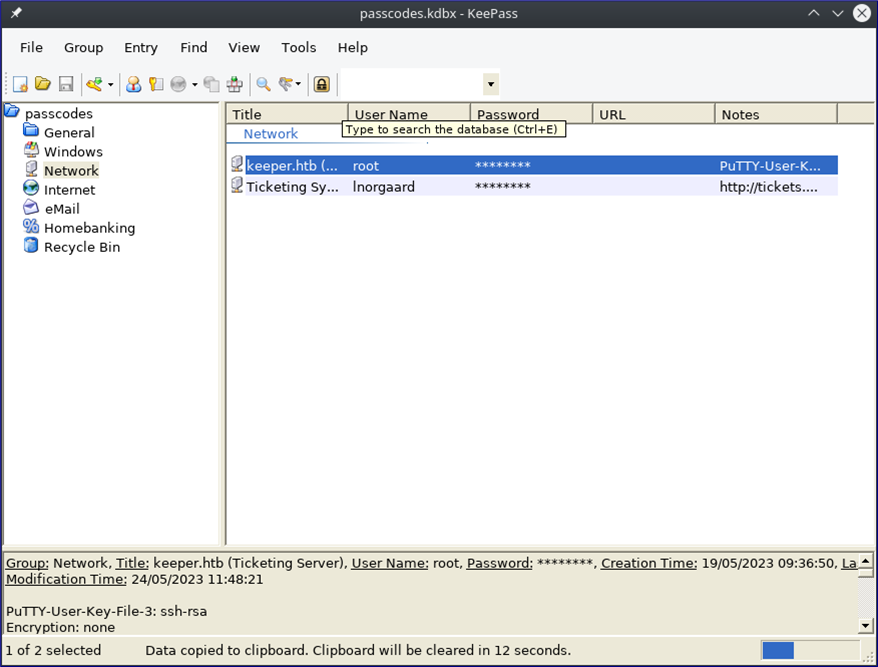Click the server icon of Ticketing entry
878x667 pixels.
237,185
